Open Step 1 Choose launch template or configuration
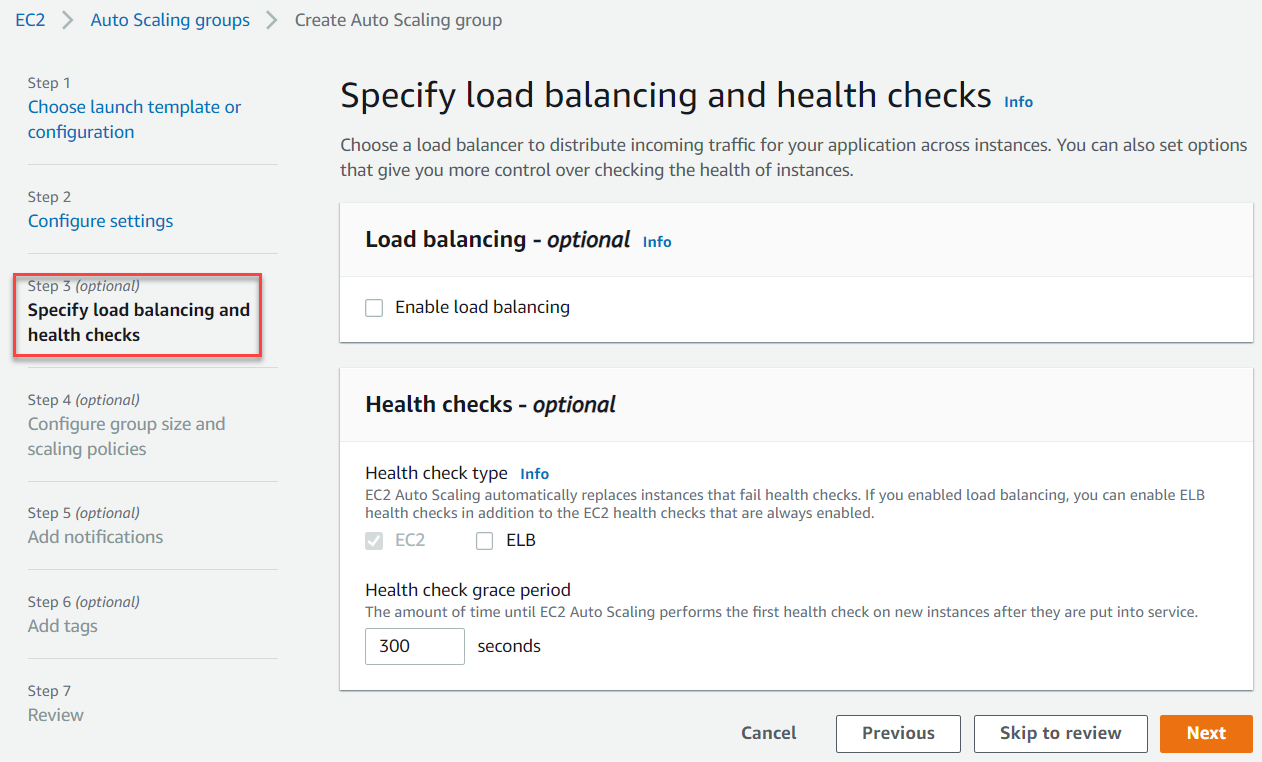 (134, 119)
